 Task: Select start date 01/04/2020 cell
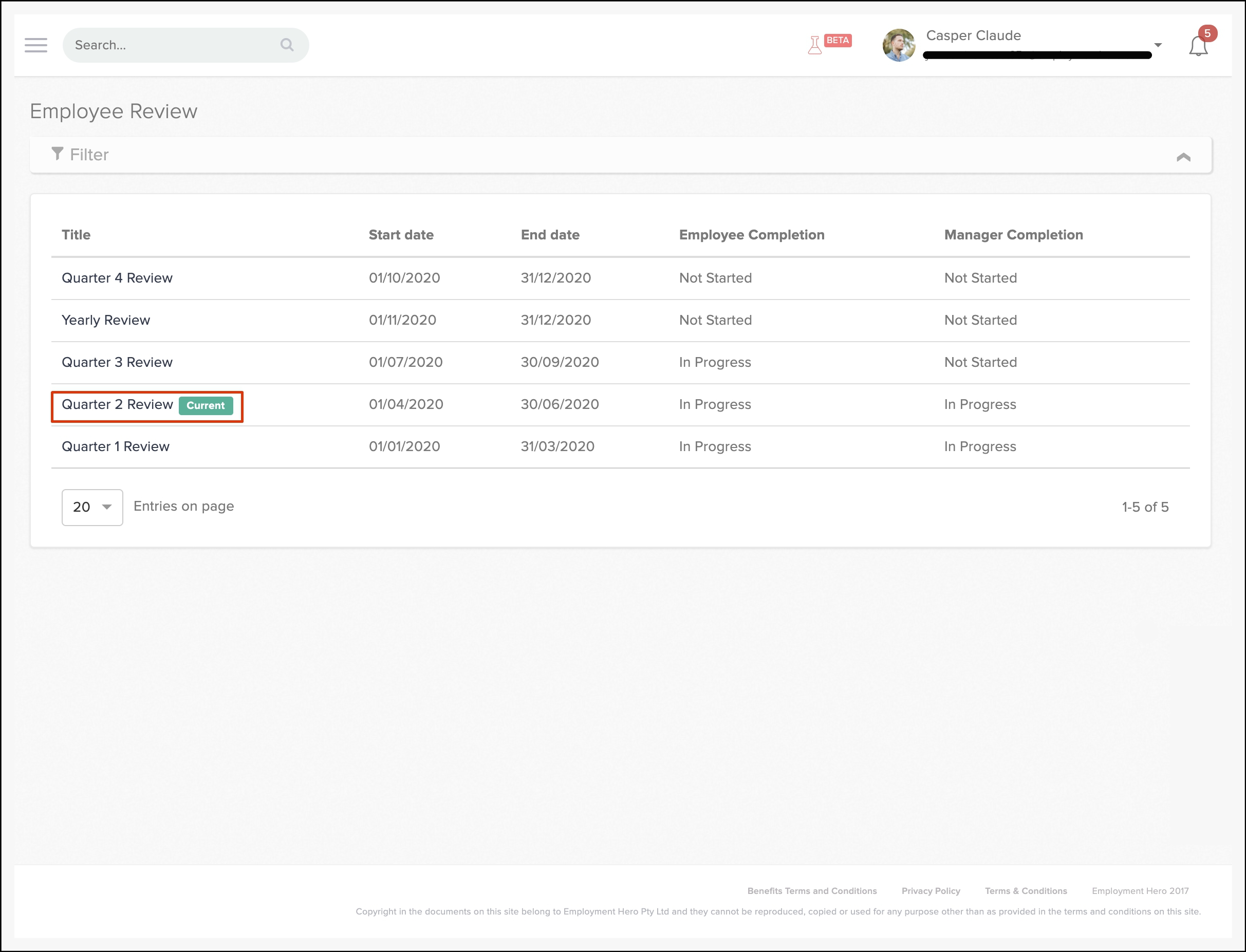(406, 404)
